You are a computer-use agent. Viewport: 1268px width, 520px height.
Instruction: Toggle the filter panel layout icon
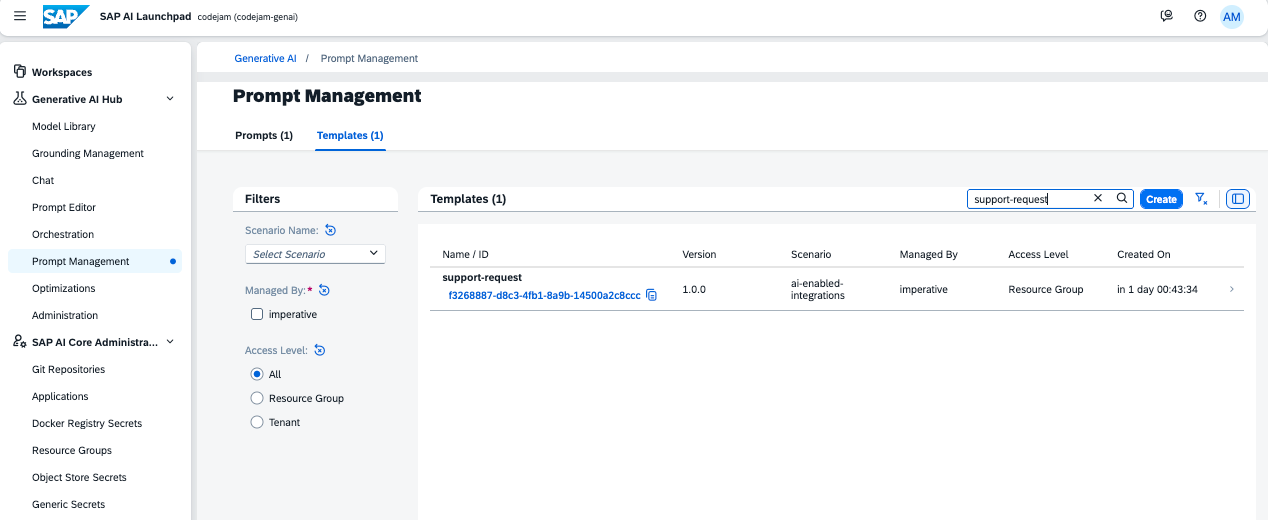(1238, 199)
